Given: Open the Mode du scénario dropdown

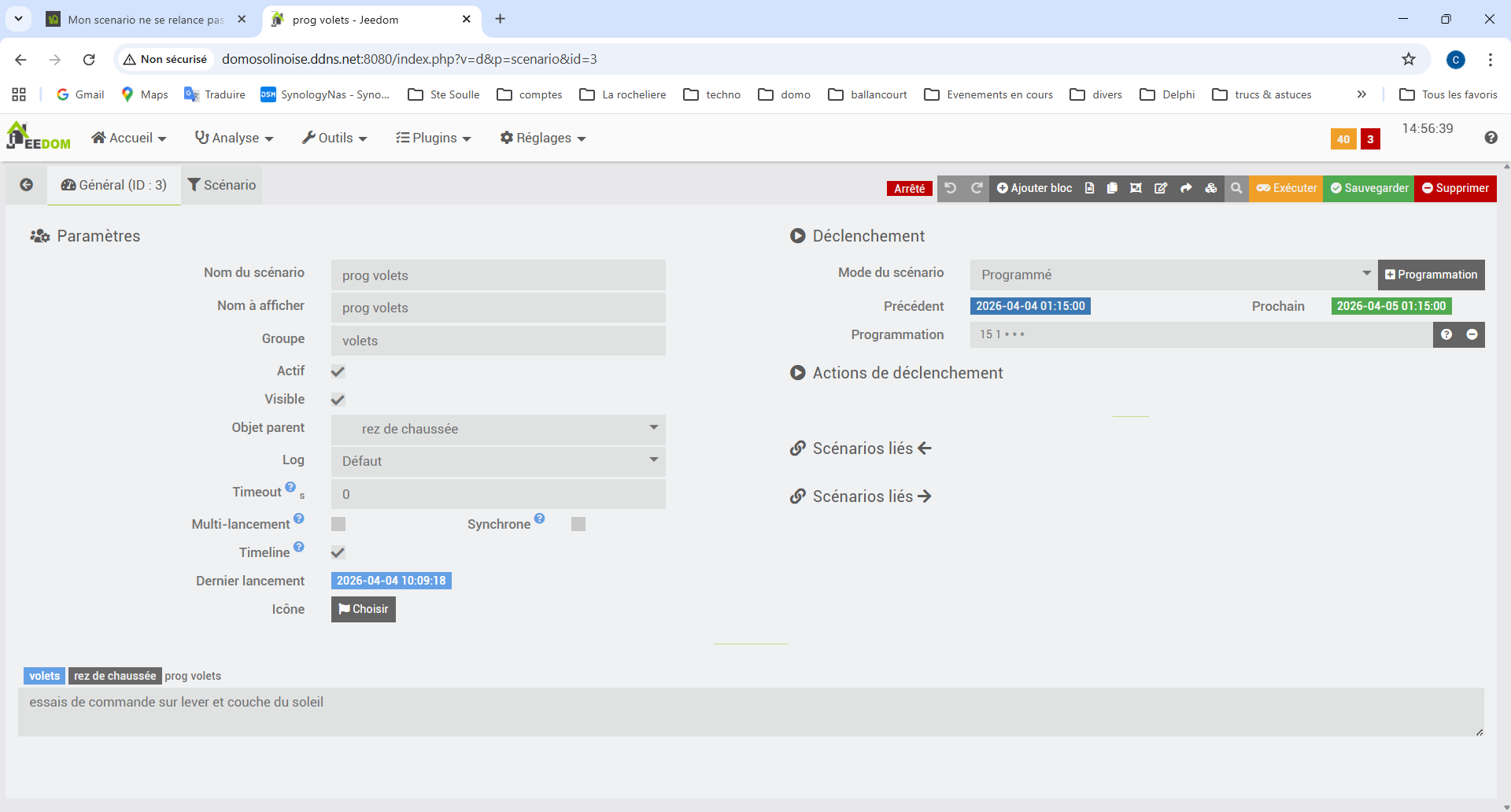Looking at the screenshot, I should click(1173, 275).
